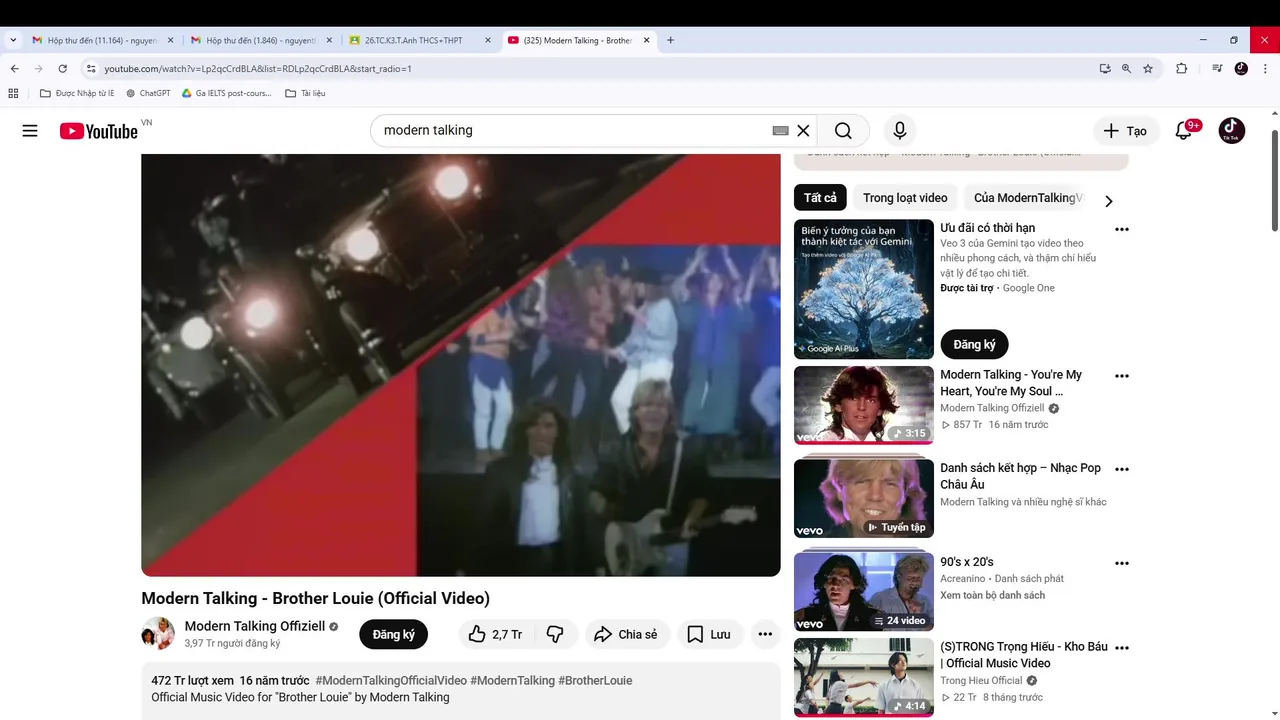Viewport: 1280px width, 720px height.
Task: Click Xem toàn bộ danh sách link
Action: coord(992,595)
